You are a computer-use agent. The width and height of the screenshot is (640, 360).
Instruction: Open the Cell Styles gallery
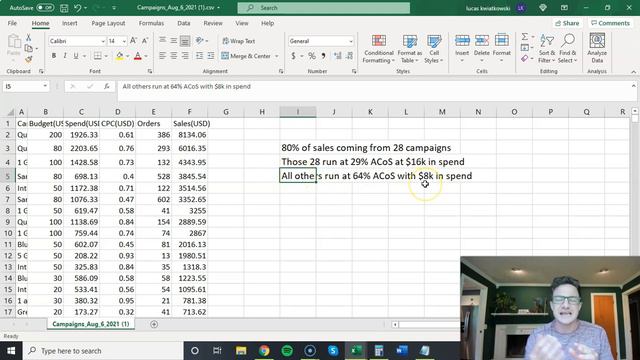[x=433, y=49]
